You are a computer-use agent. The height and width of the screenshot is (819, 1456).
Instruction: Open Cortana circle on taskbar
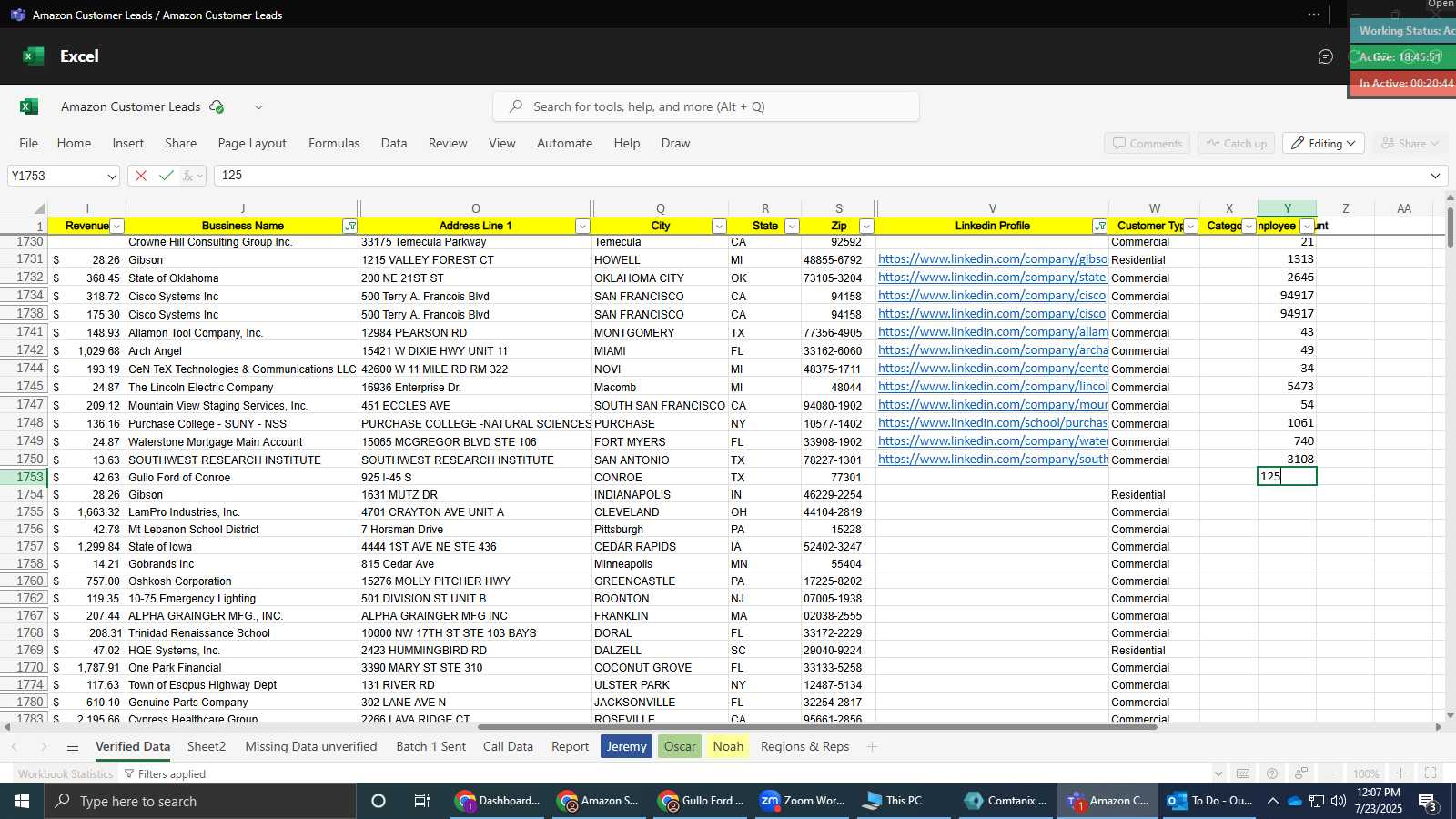tap(379, 801)
